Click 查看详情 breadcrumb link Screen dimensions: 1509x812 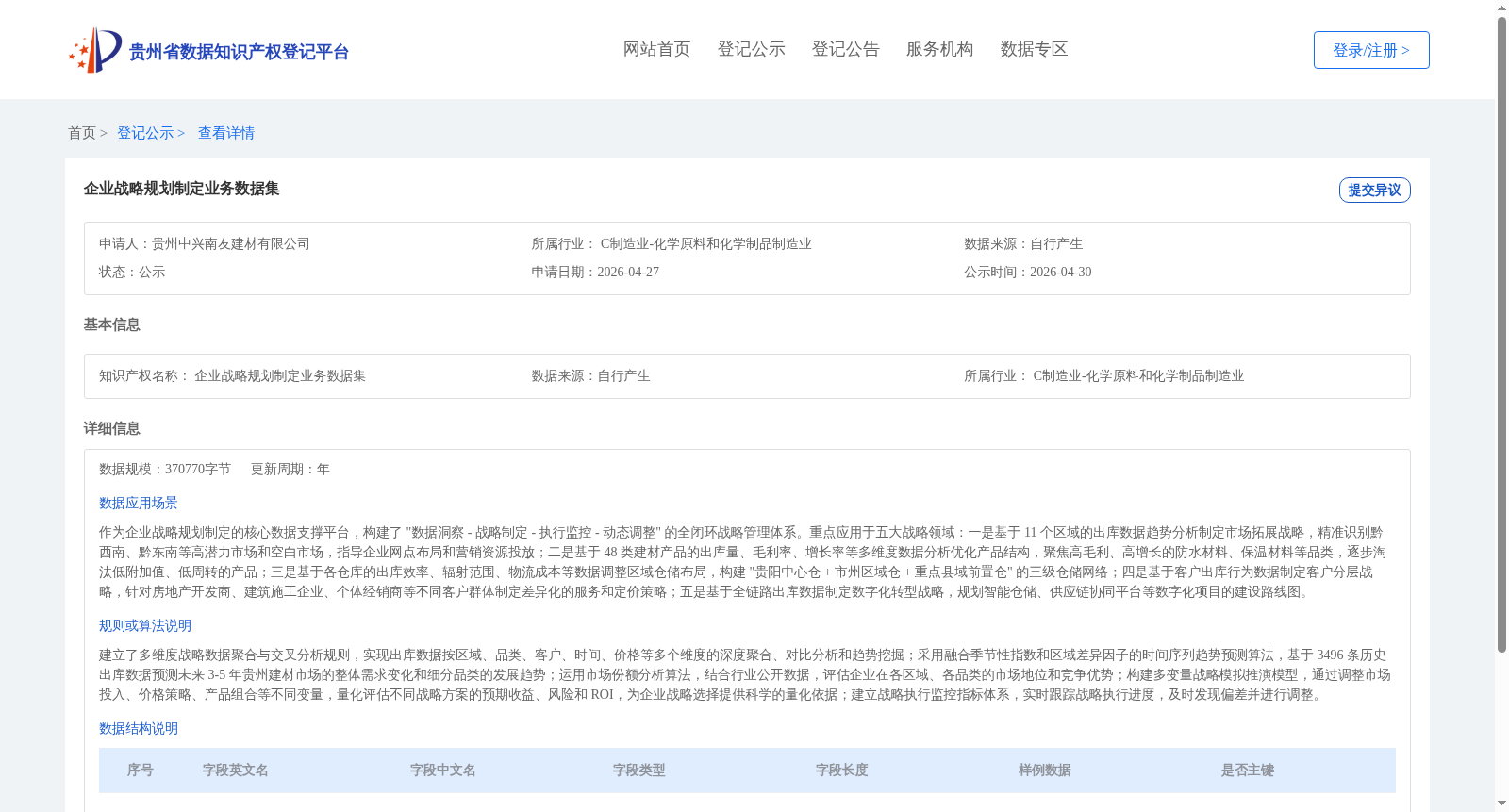[226, 133]
